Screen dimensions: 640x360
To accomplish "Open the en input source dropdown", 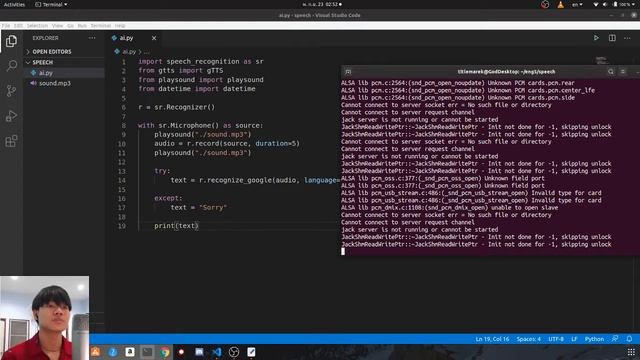I will click(577, 4).
